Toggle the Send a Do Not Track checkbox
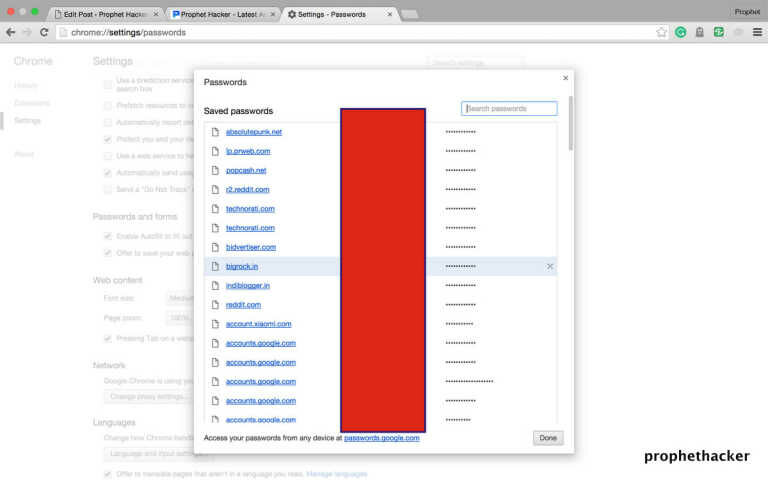The width and height of the screenshot is (768, 480). coord(108,190)
